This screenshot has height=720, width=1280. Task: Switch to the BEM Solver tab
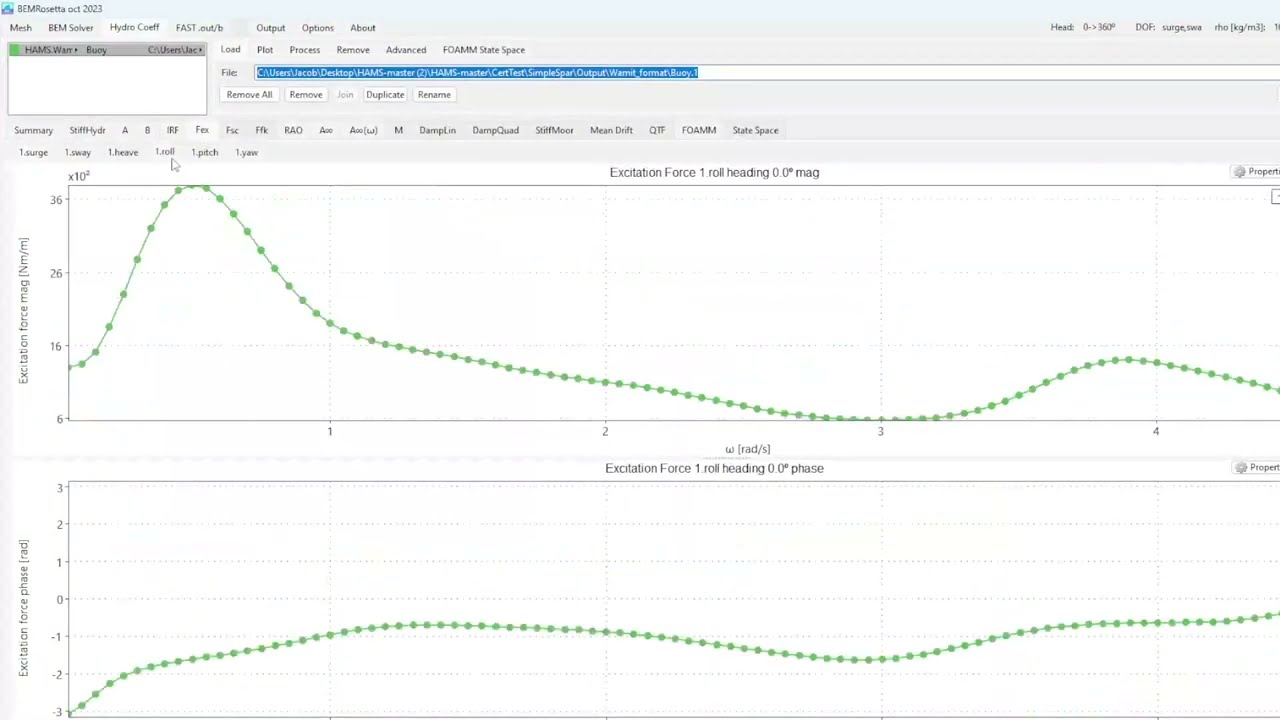tap(71, 28)
